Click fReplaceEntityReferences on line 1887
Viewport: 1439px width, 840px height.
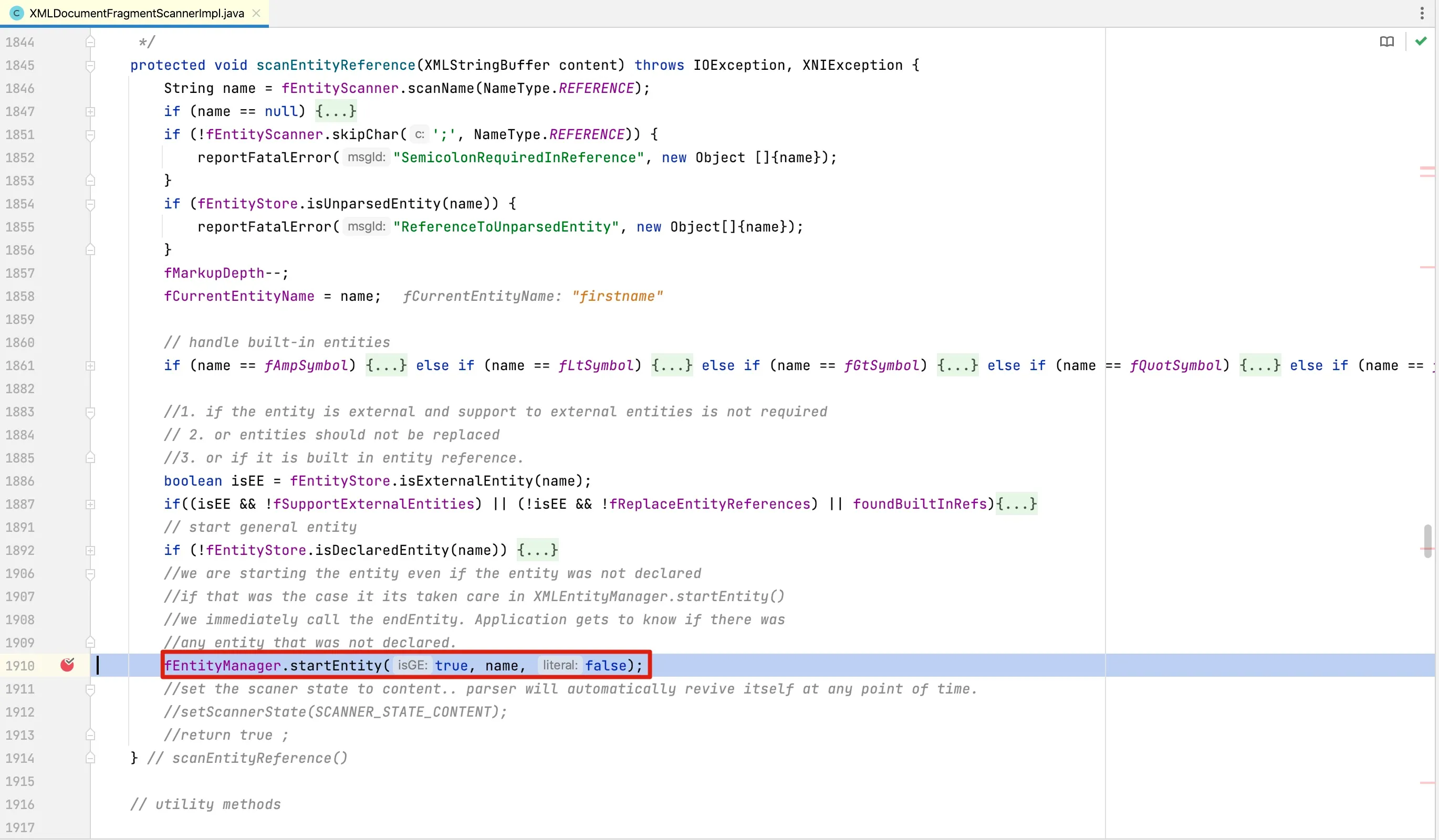(x=710, y=505)
